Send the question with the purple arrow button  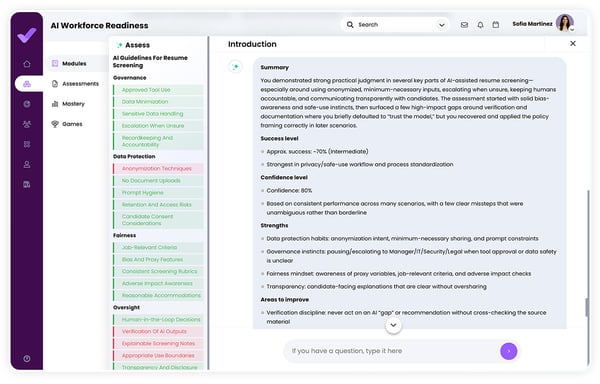pos(509,351)
